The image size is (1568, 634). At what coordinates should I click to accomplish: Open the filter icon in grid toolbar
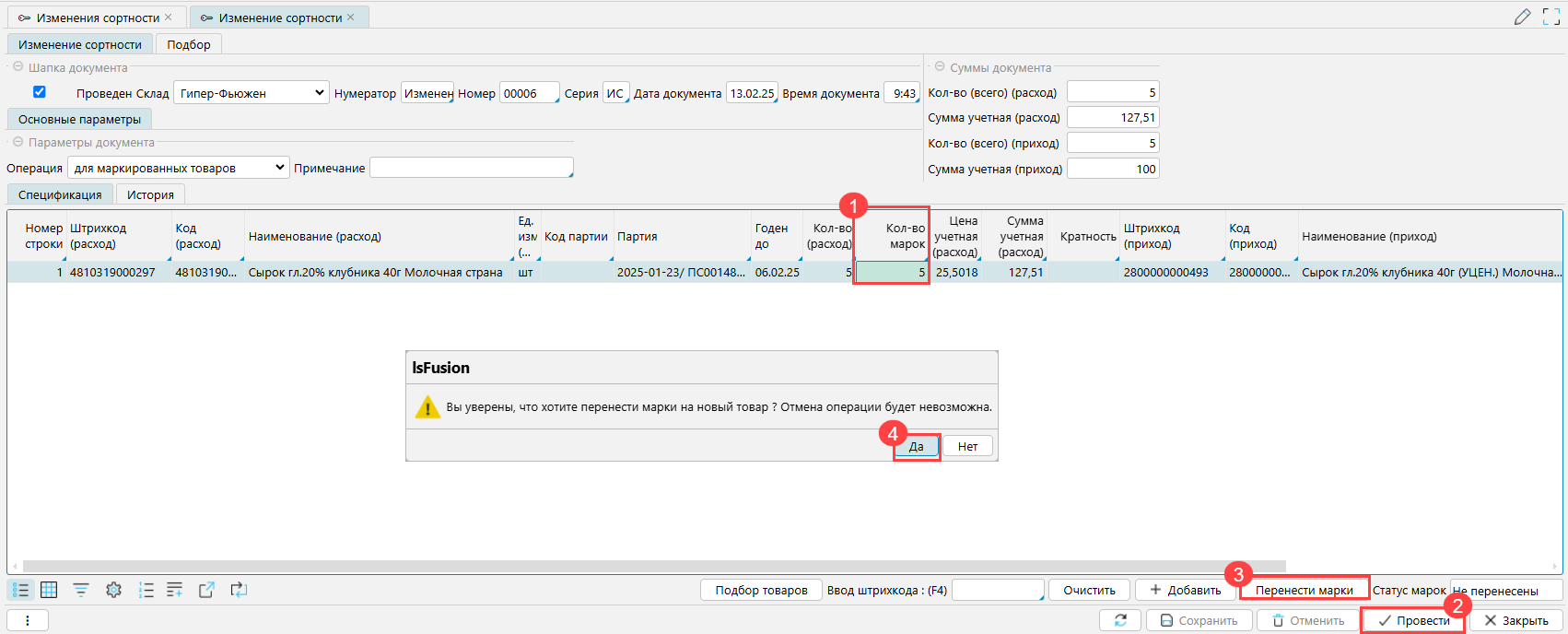[x=81, y=590]
